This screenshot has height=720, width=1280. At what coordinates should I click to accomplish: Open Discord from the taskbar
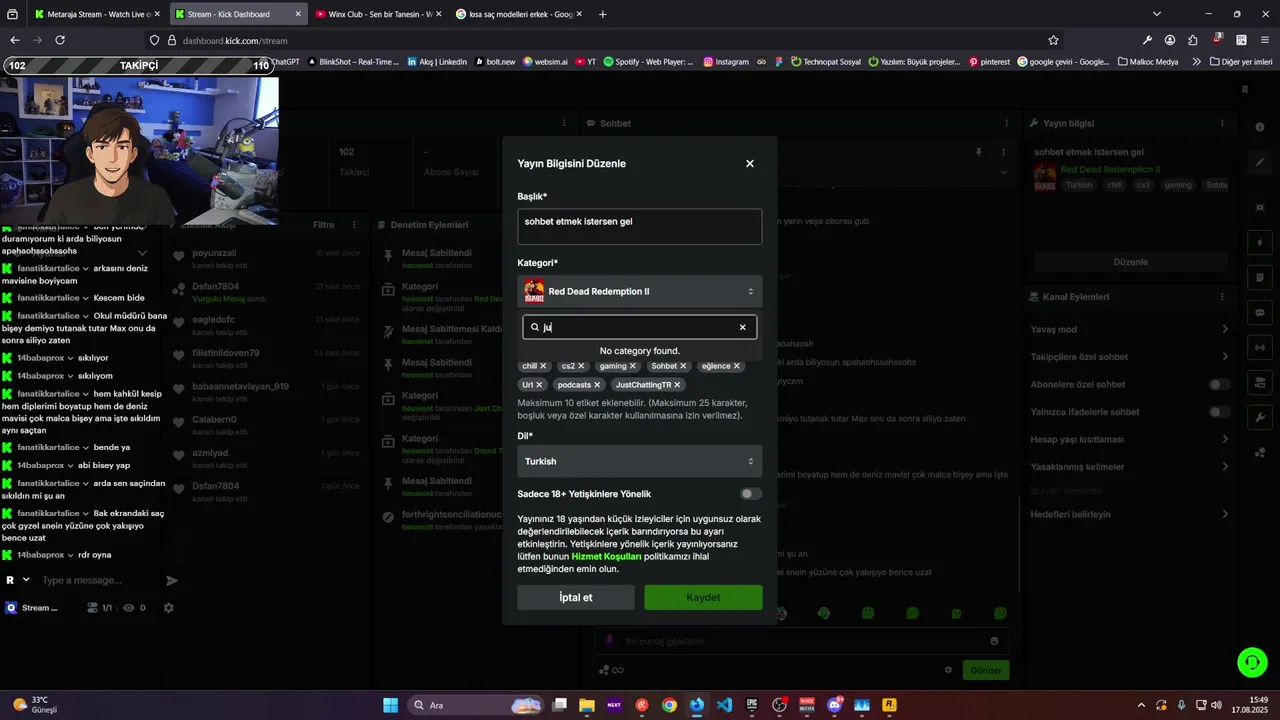click(x=835, y=705)
